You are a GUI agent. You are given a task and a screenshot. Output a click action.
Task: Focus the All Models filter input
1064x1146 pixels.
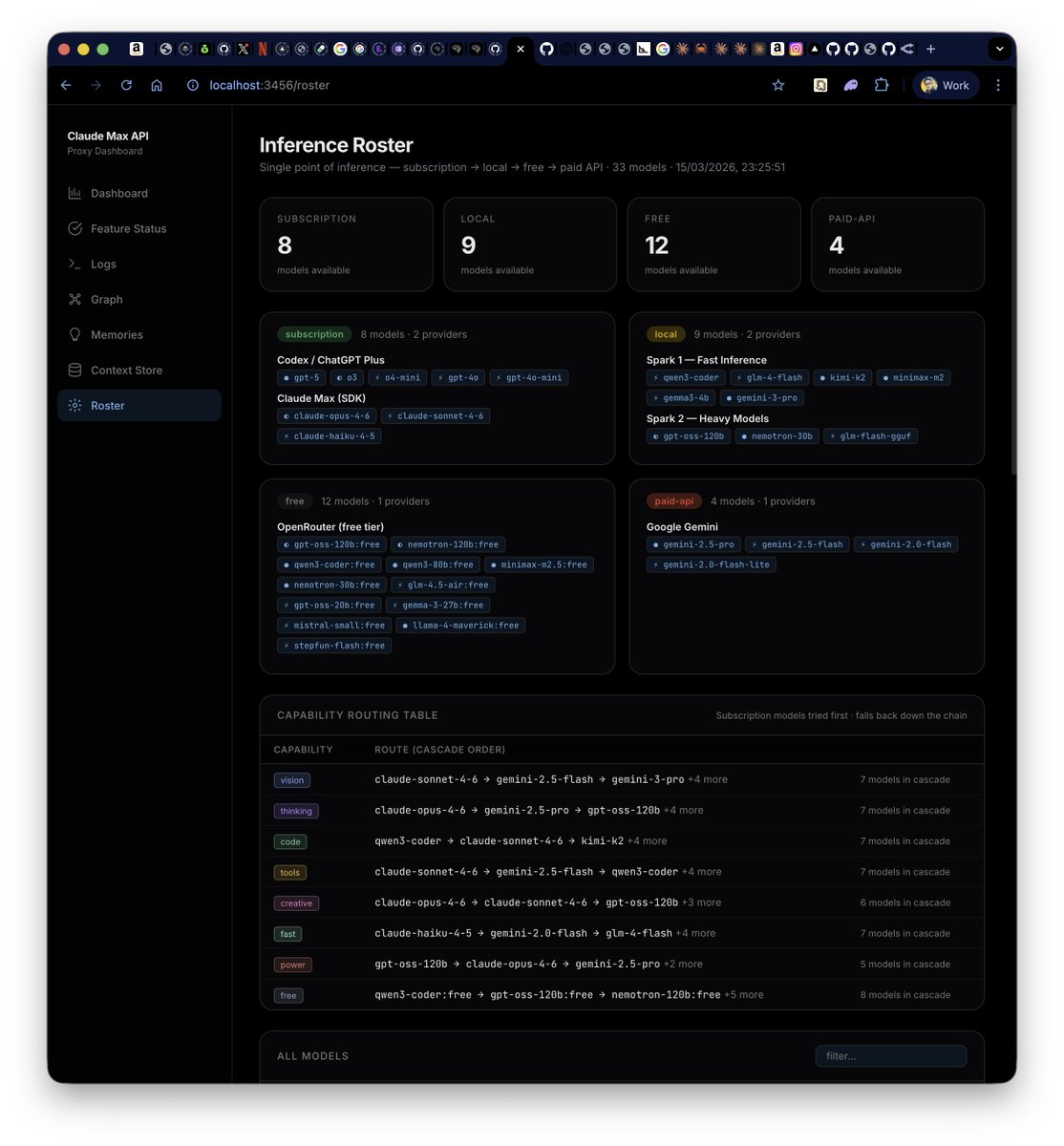pos(891,1056)
